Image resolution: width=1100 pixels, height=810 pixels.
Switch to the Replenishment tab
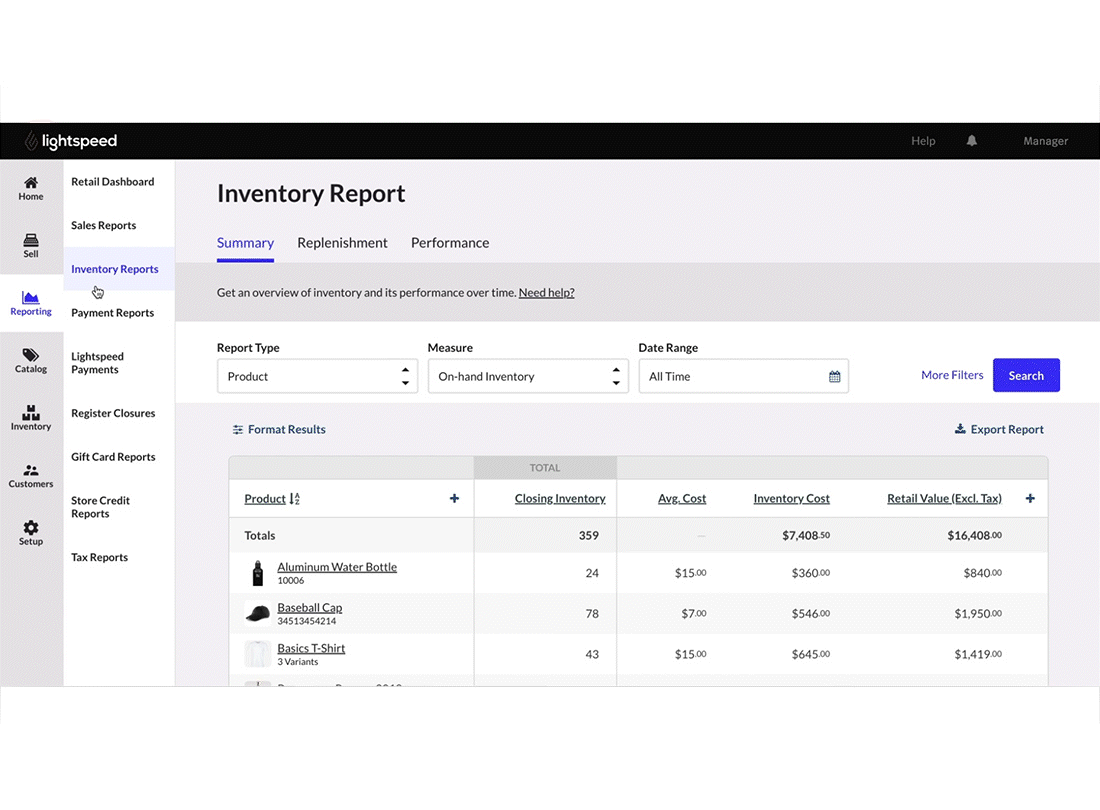coord(342,243)
